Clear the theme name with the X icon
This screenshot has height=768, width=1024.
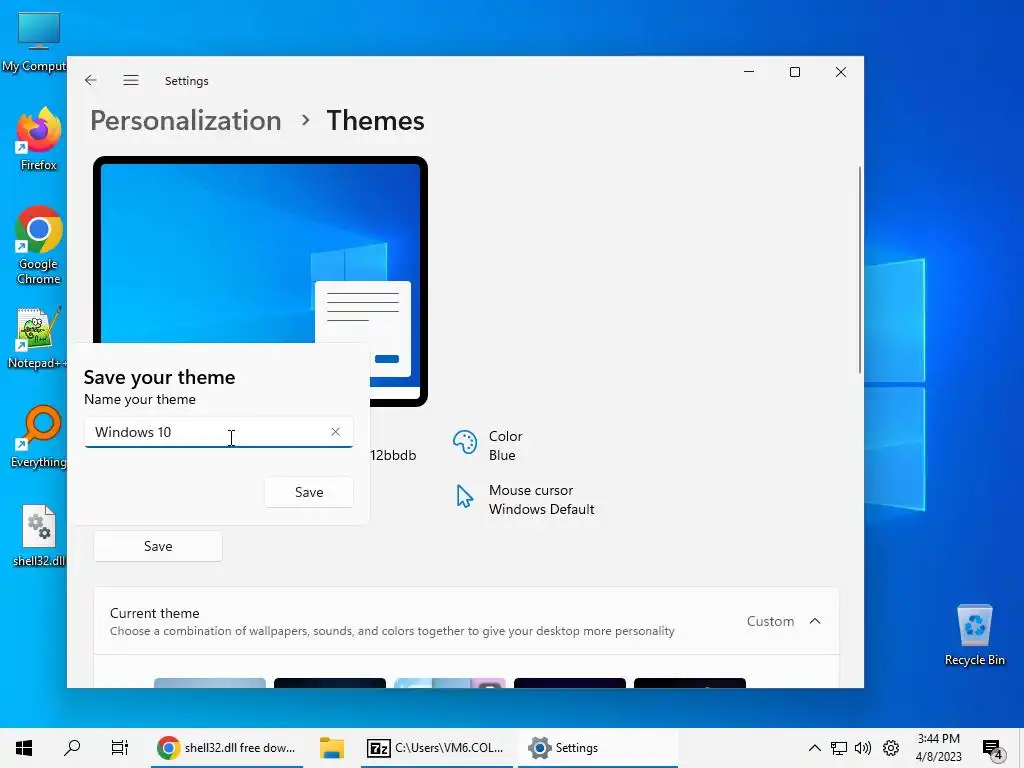click(x=335, y=432)
